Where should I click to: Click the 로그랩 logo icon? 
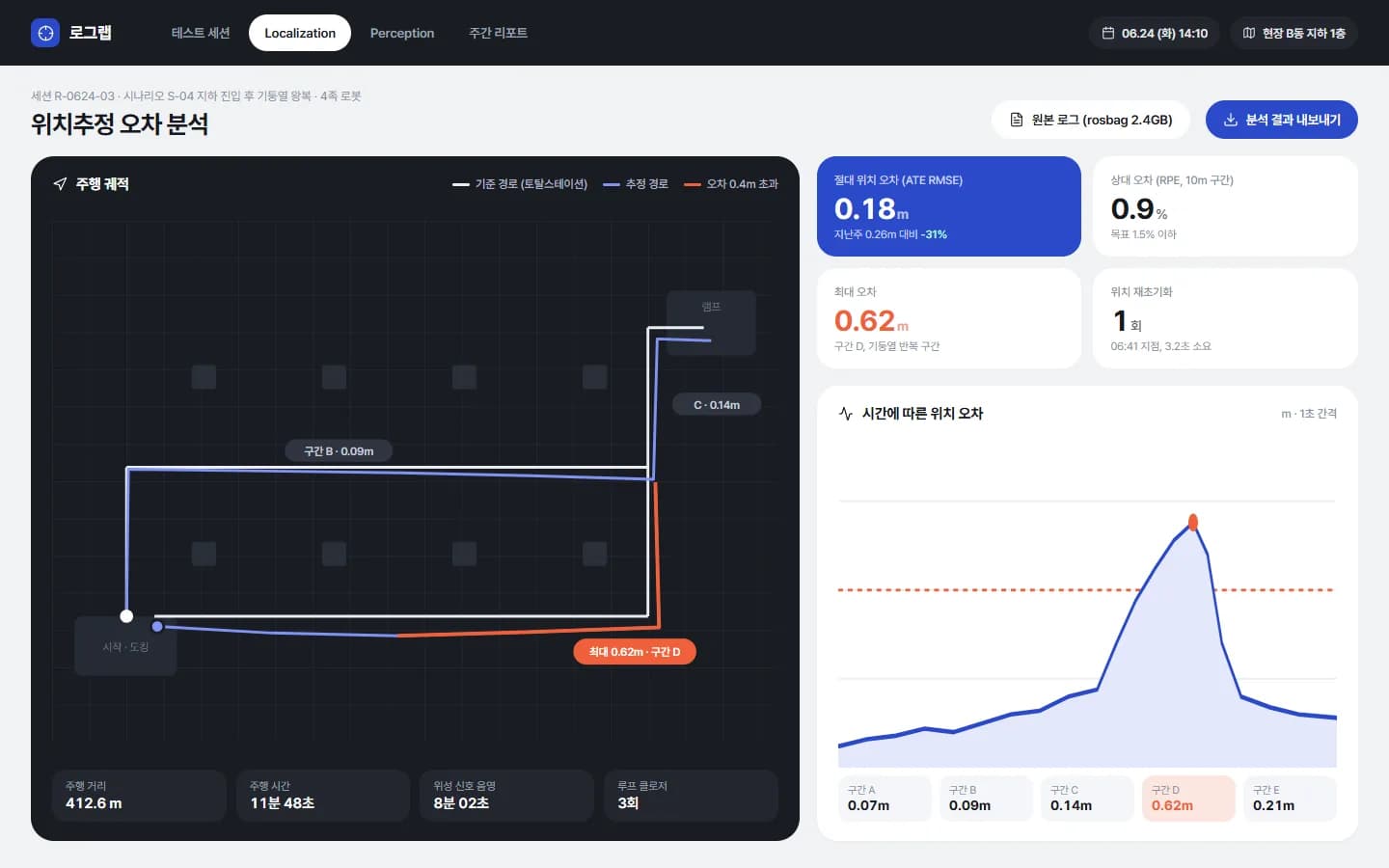click(x=45, y=33)
